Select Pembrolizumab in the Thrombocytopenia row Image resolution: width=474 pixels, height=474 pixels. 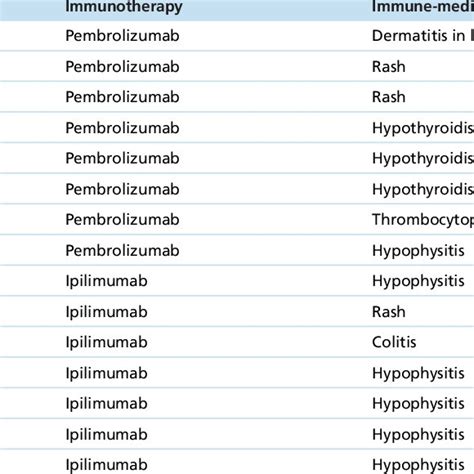(122, 219)
